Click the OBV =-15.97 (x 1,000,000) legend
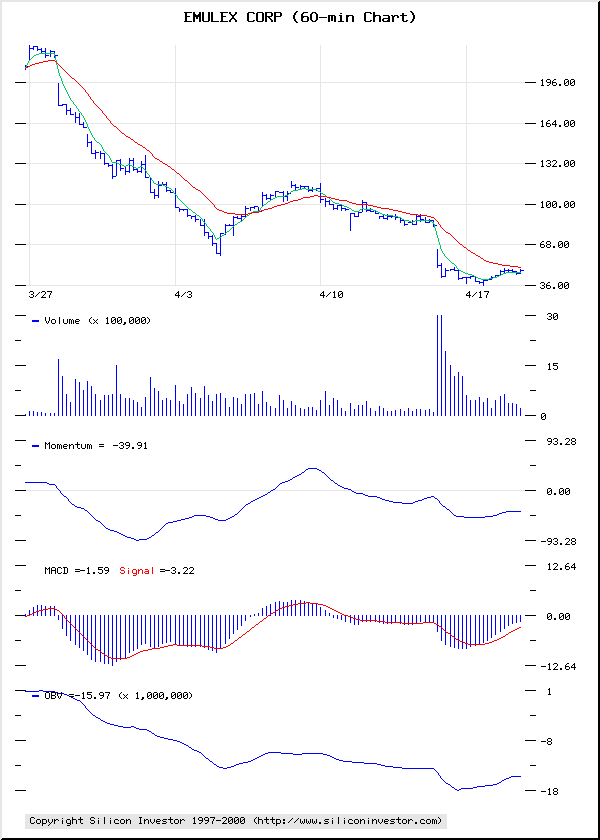600x840 pixels. (x=118, y=696)
